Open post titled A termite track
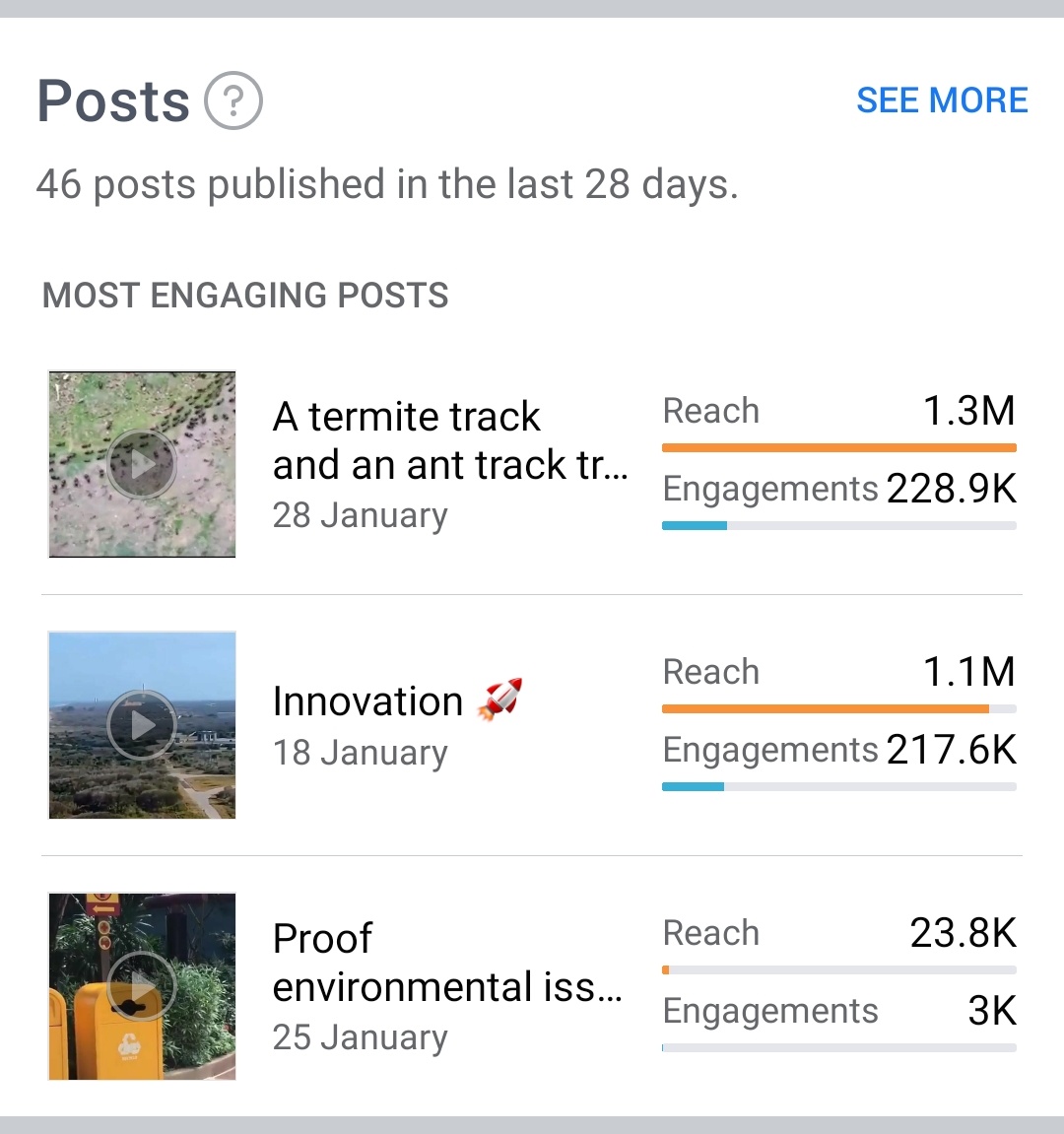Image resolution: width=1064 pixels, height=1134 pixels. tap(449, 440)
